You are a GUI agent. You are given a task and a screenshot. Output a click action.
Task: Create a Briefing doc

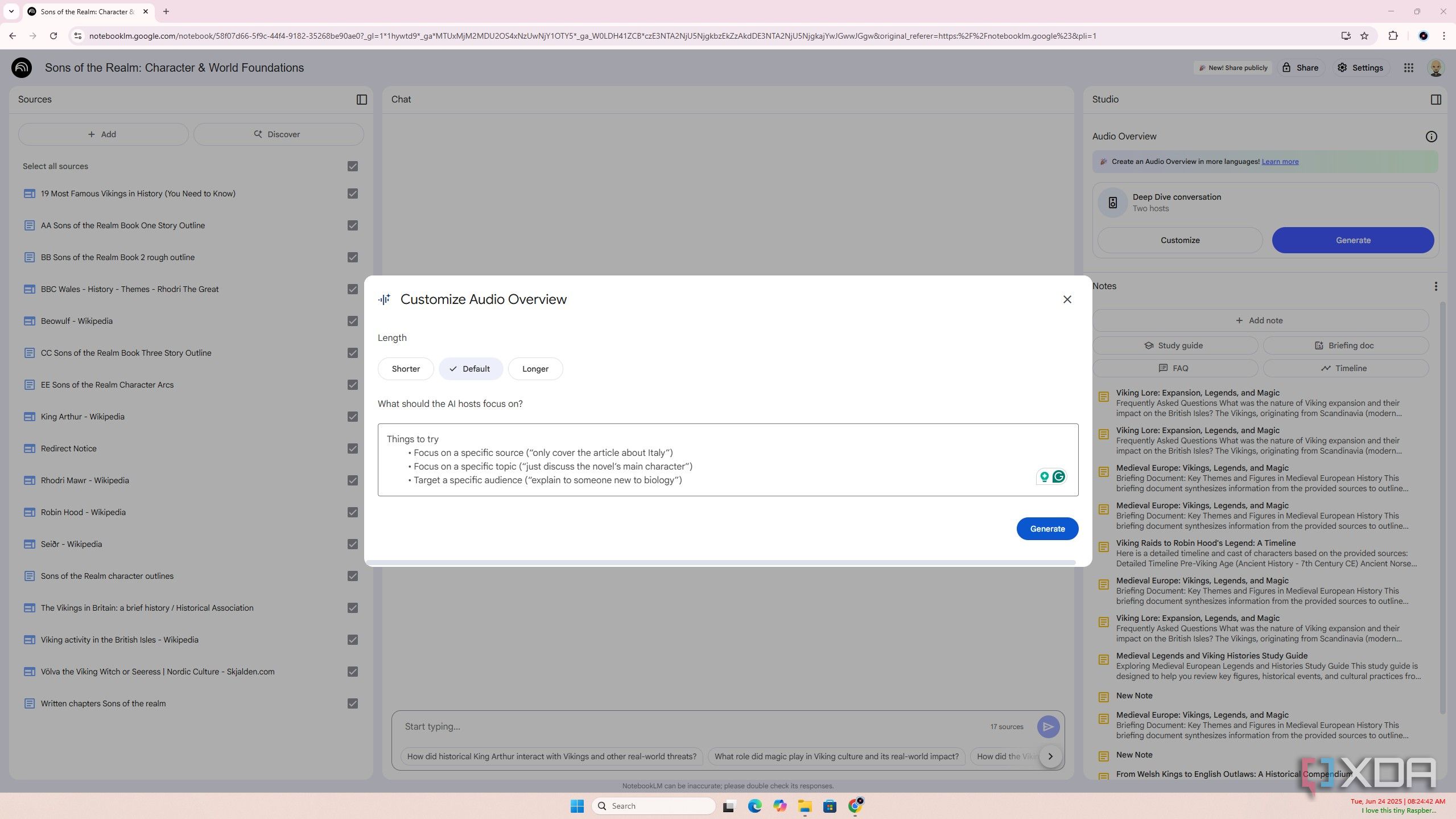tap(1345, 345)
